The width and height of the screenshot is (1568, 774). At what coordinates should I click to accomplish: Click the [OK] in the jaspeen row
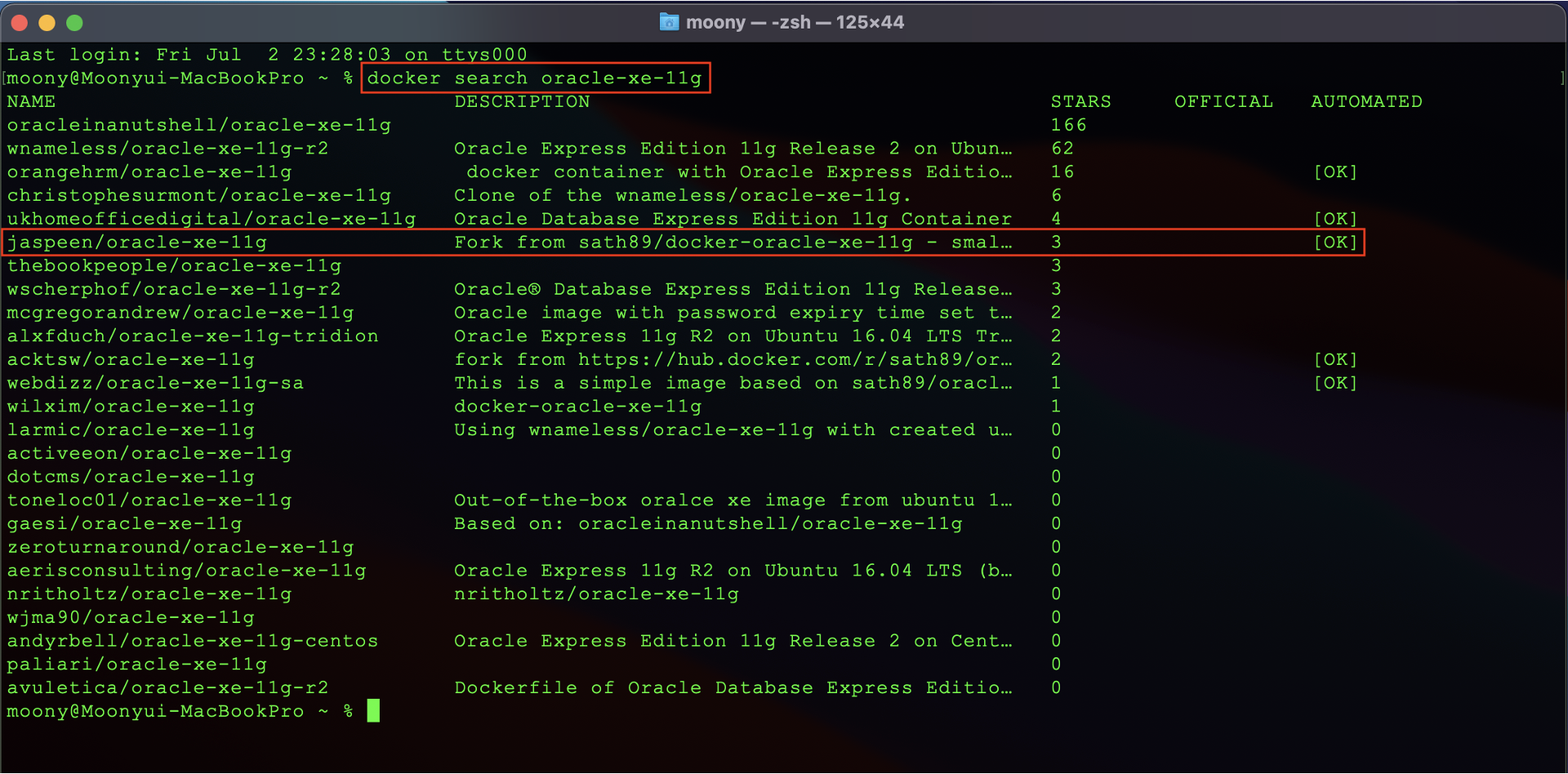(1335, 242)
